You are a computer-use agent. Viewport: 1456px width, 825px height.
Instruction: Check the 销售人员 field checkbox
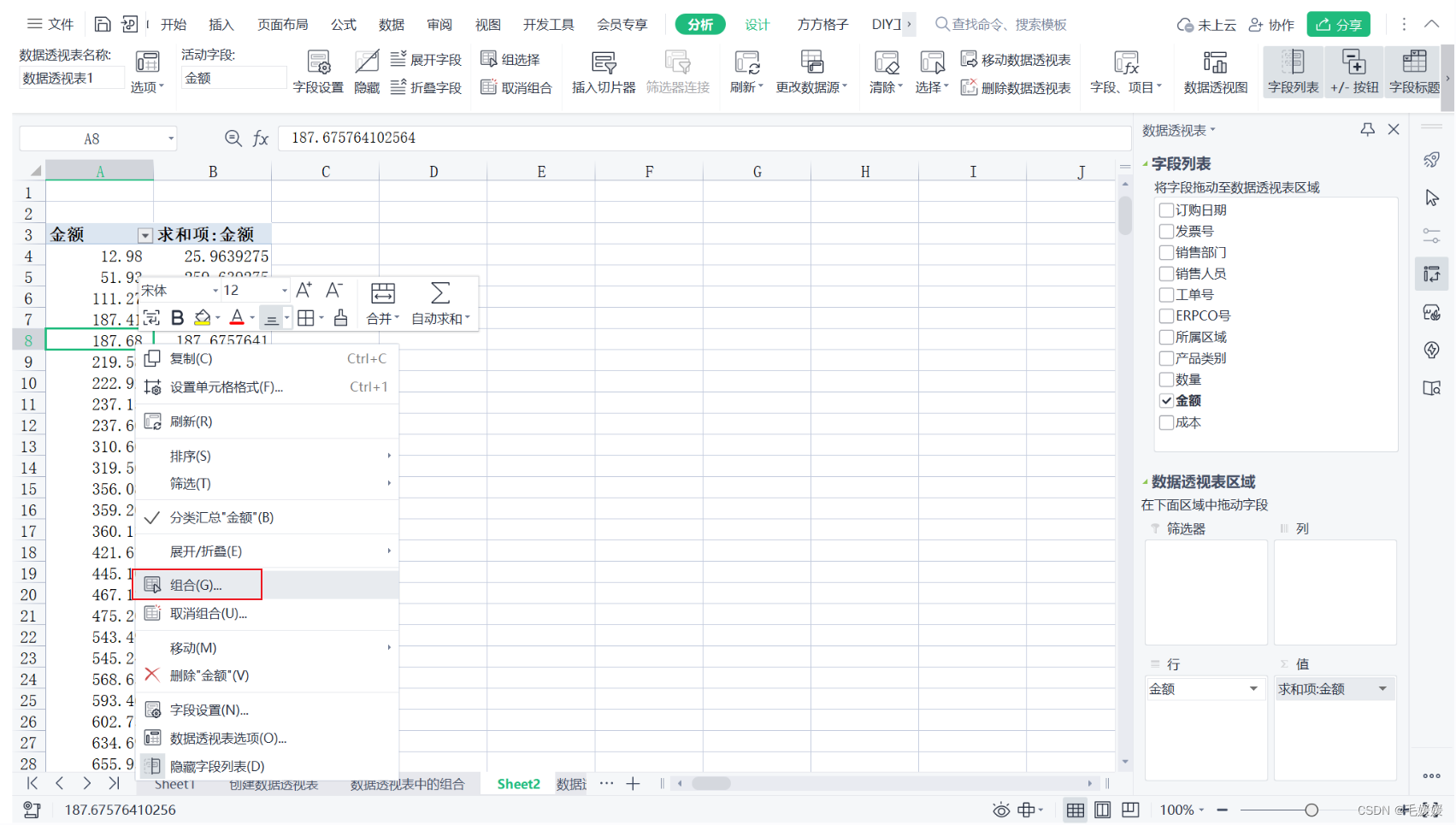tap(1166, 274)
